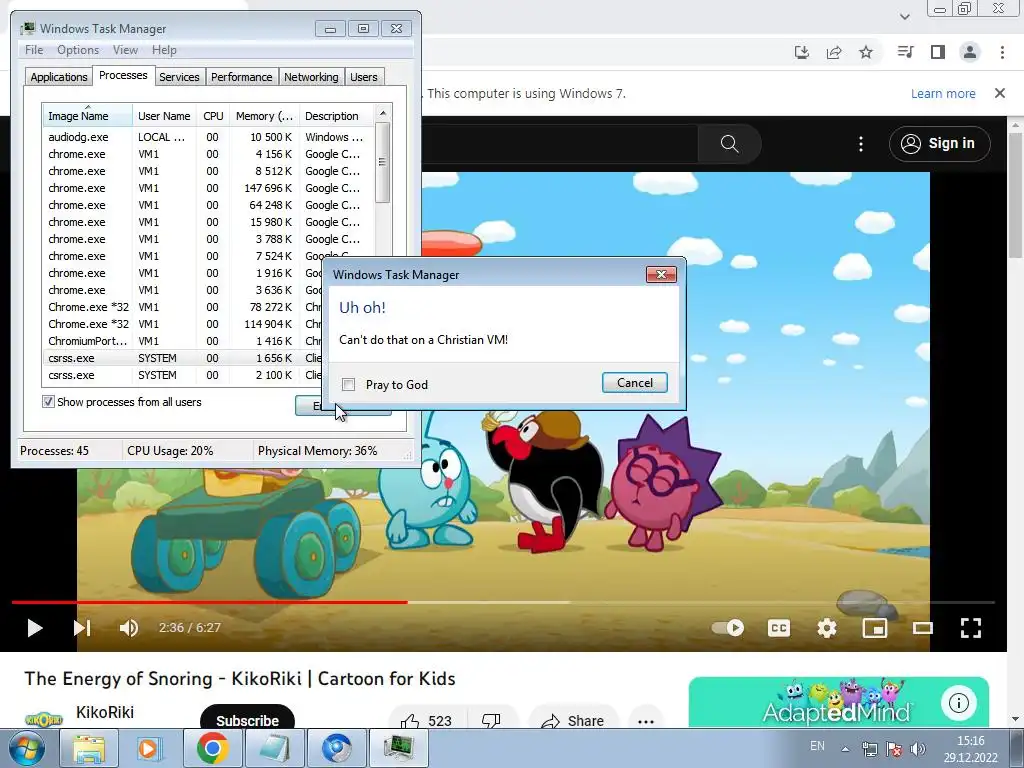Open Task Manager File menu
The image size is (1024, 768).
pyautogui.click(x=34, y=50)
